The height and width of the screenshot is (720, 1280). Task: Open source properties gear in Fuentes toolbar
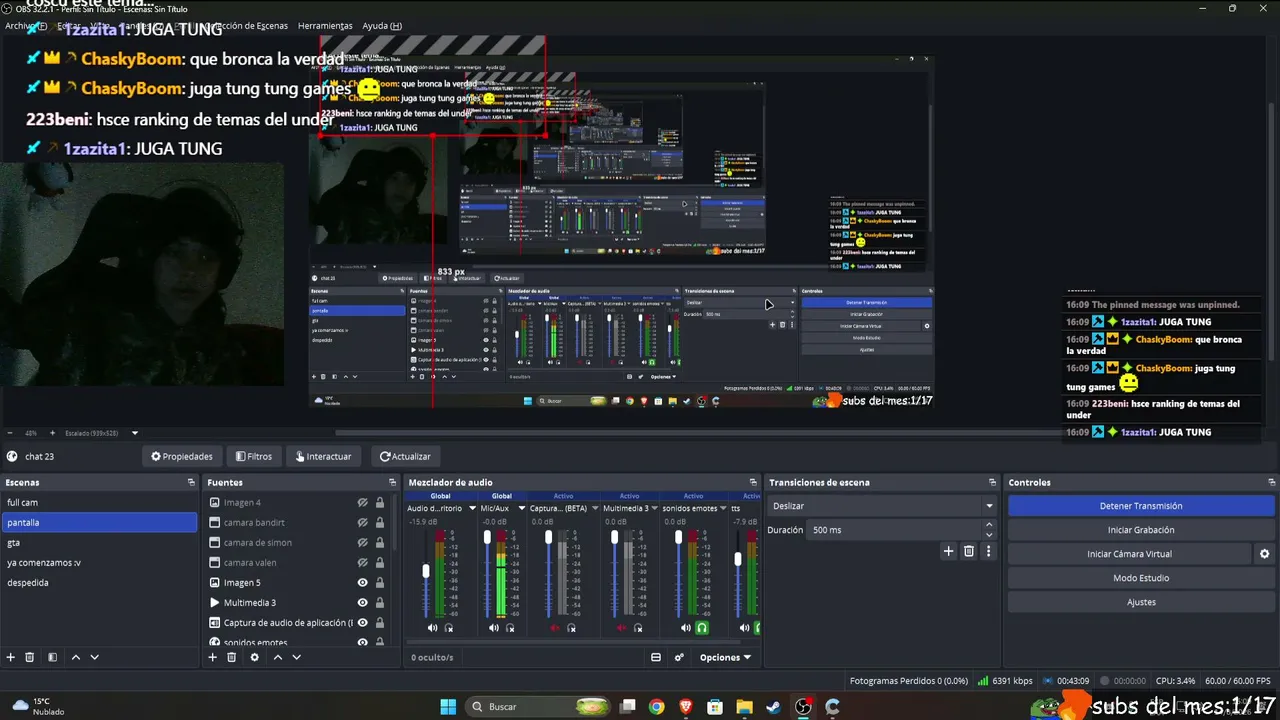(254, 657)
